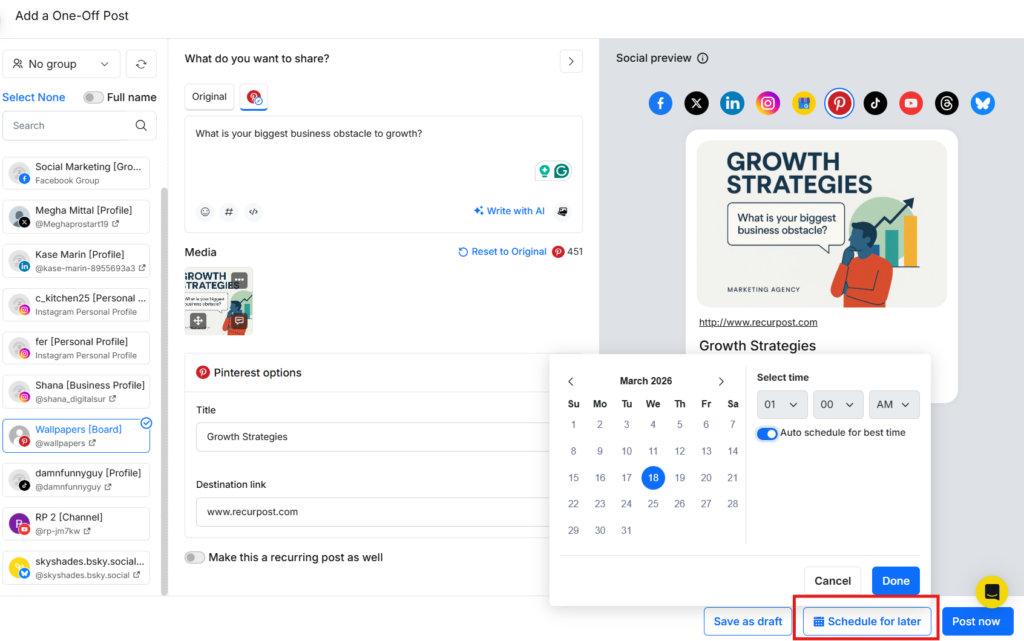Click the Bluesky preview icon
The image size is (1024, 641).
(982, 103)
